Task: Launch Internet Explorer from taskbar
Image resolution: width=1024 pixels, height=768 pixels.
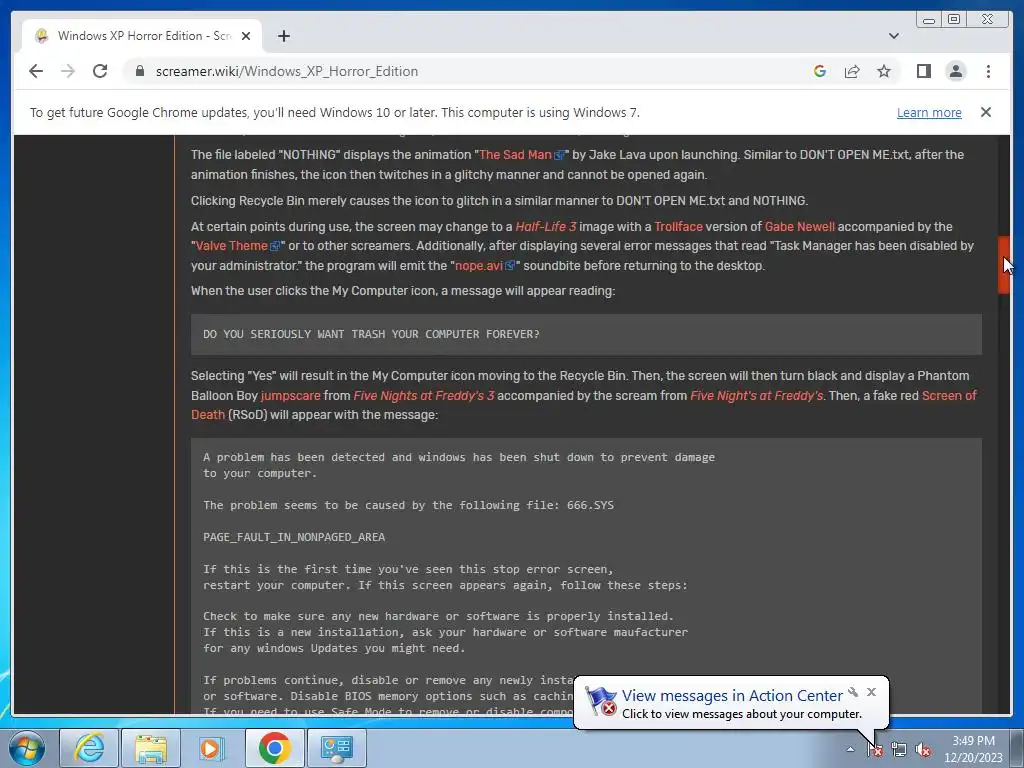Action: point(89,748)
